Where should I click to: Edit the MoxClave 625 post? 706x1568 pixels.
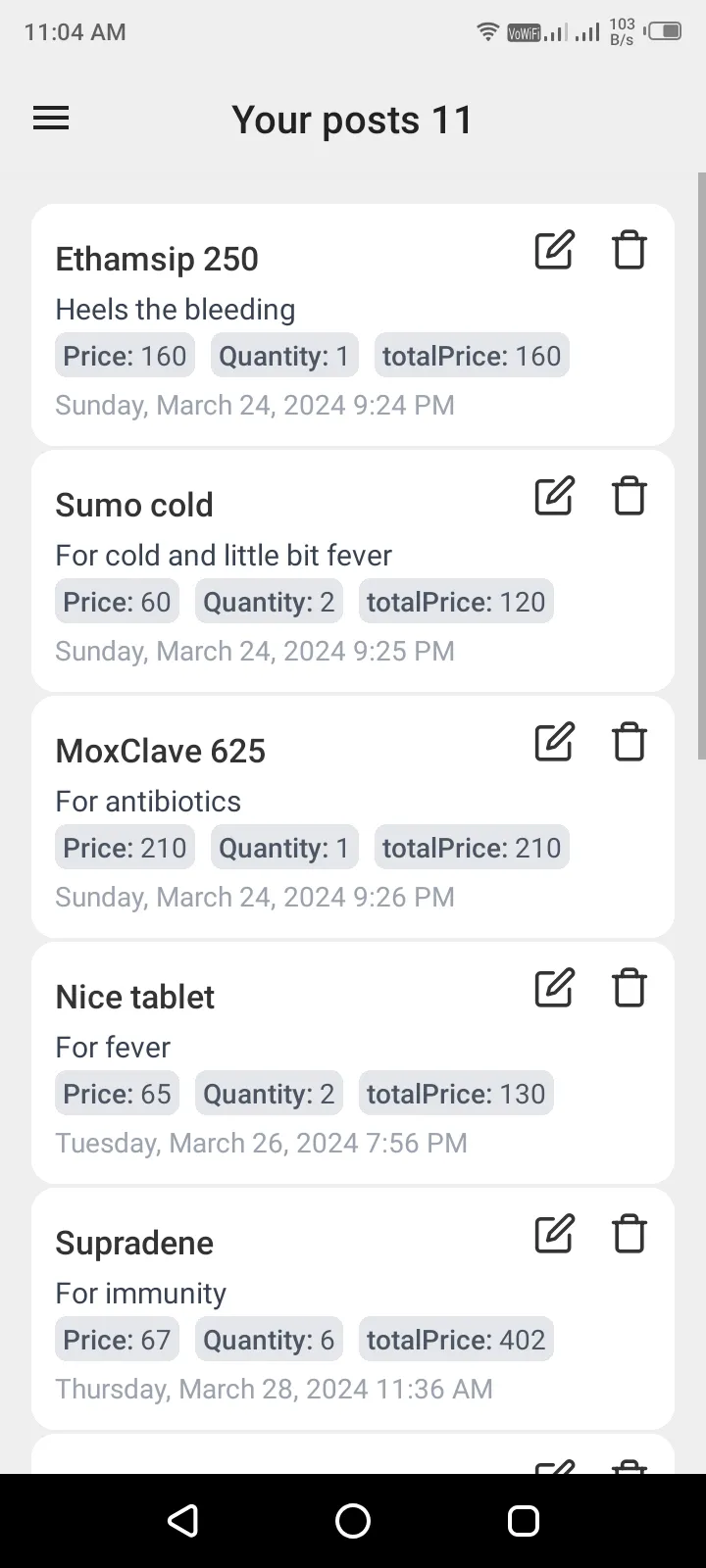point(554,742)
